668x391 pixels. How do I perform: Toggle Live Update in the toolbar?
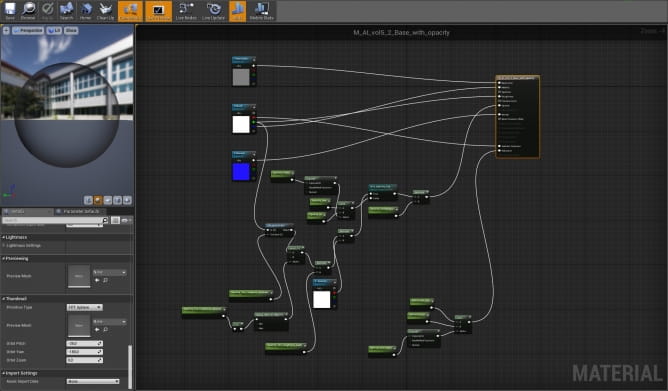[x=213, y=11]
